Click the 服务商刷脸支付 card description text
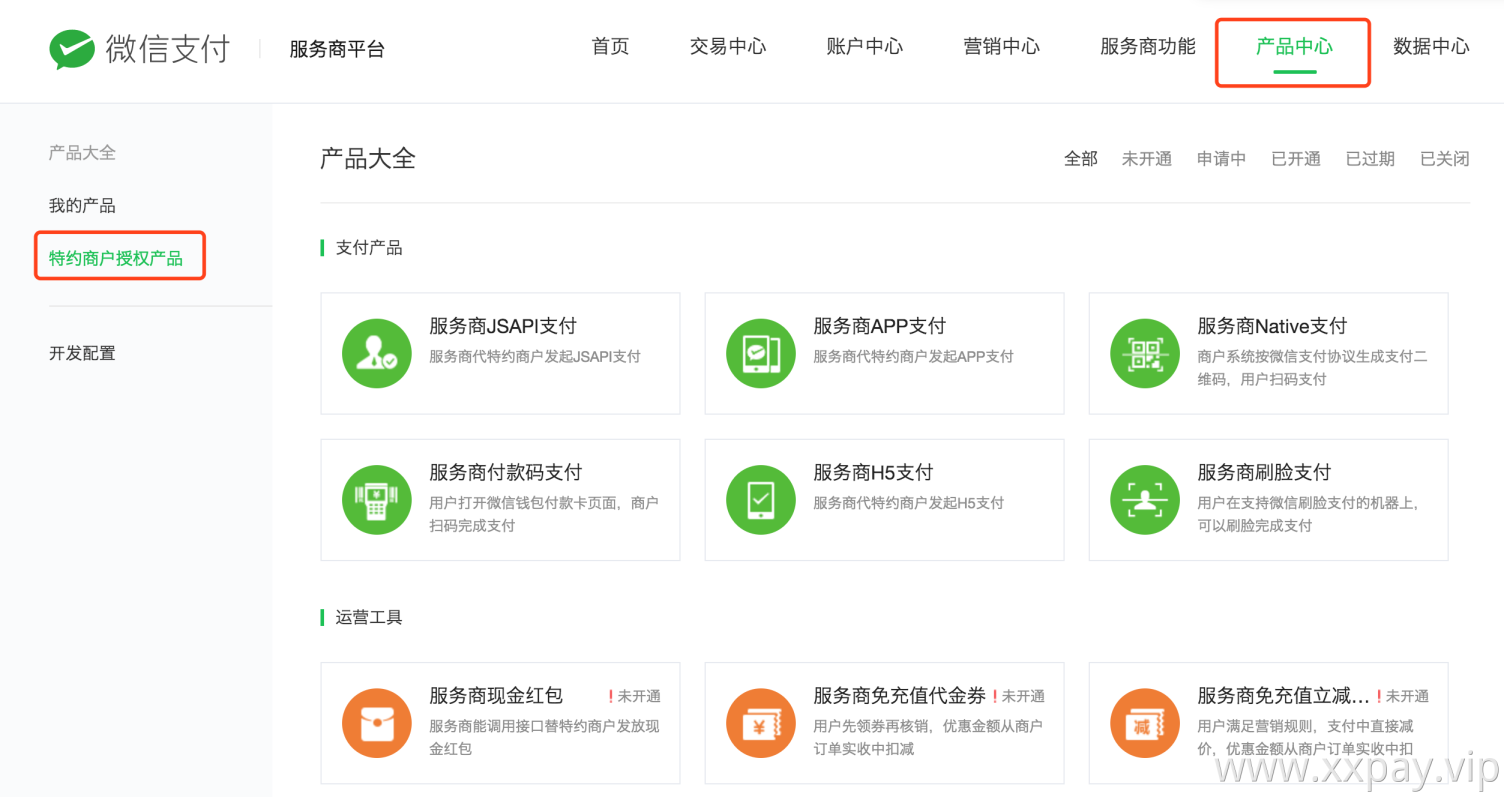Image resolution: width=1504 pixels, height=797 pixels. click(x=1308, y=515)
